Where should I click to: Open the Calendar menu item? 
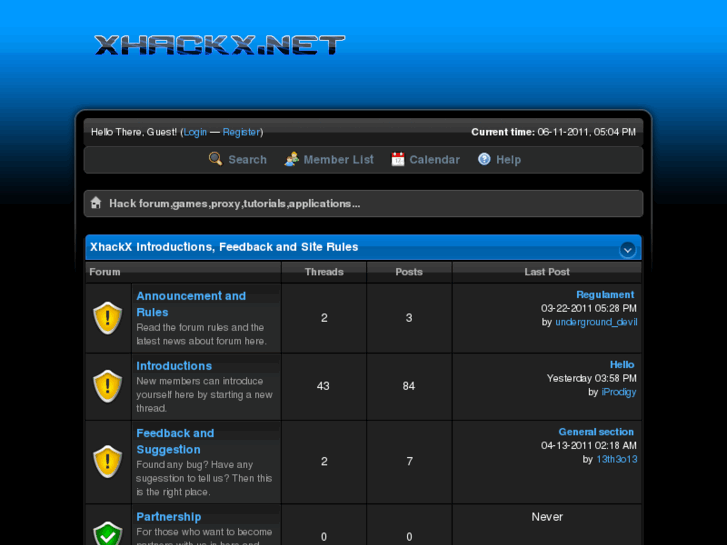click(434, 160)
